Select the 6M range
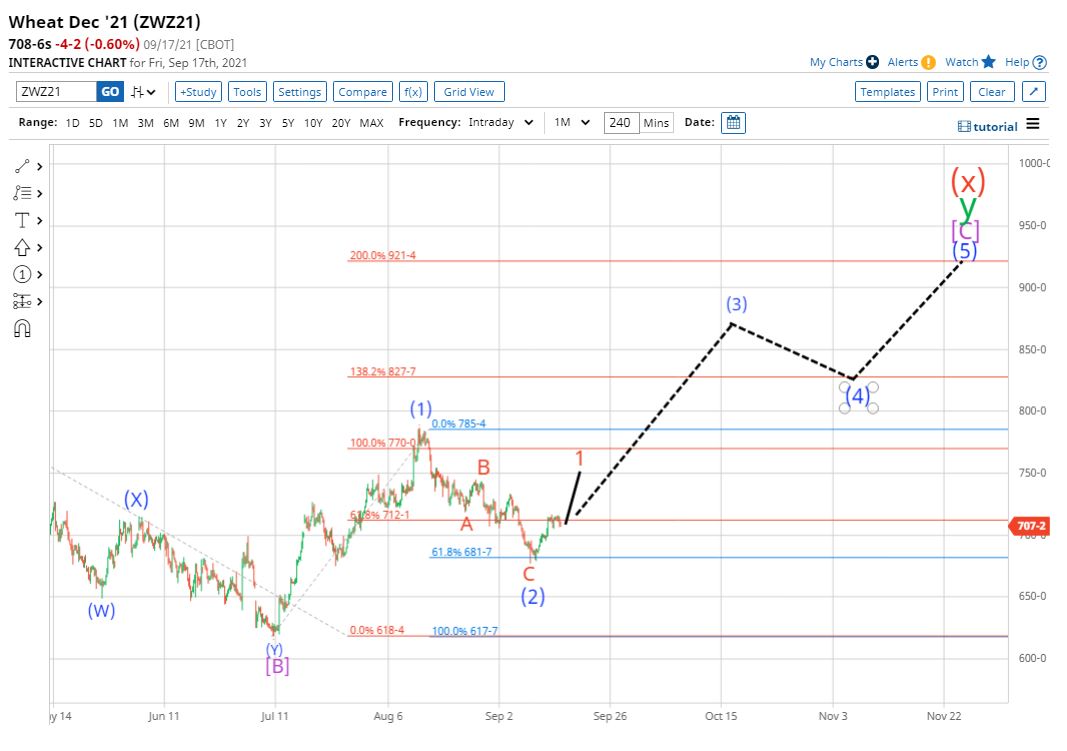Screen dimensions: 1067x751 point(171,123)
